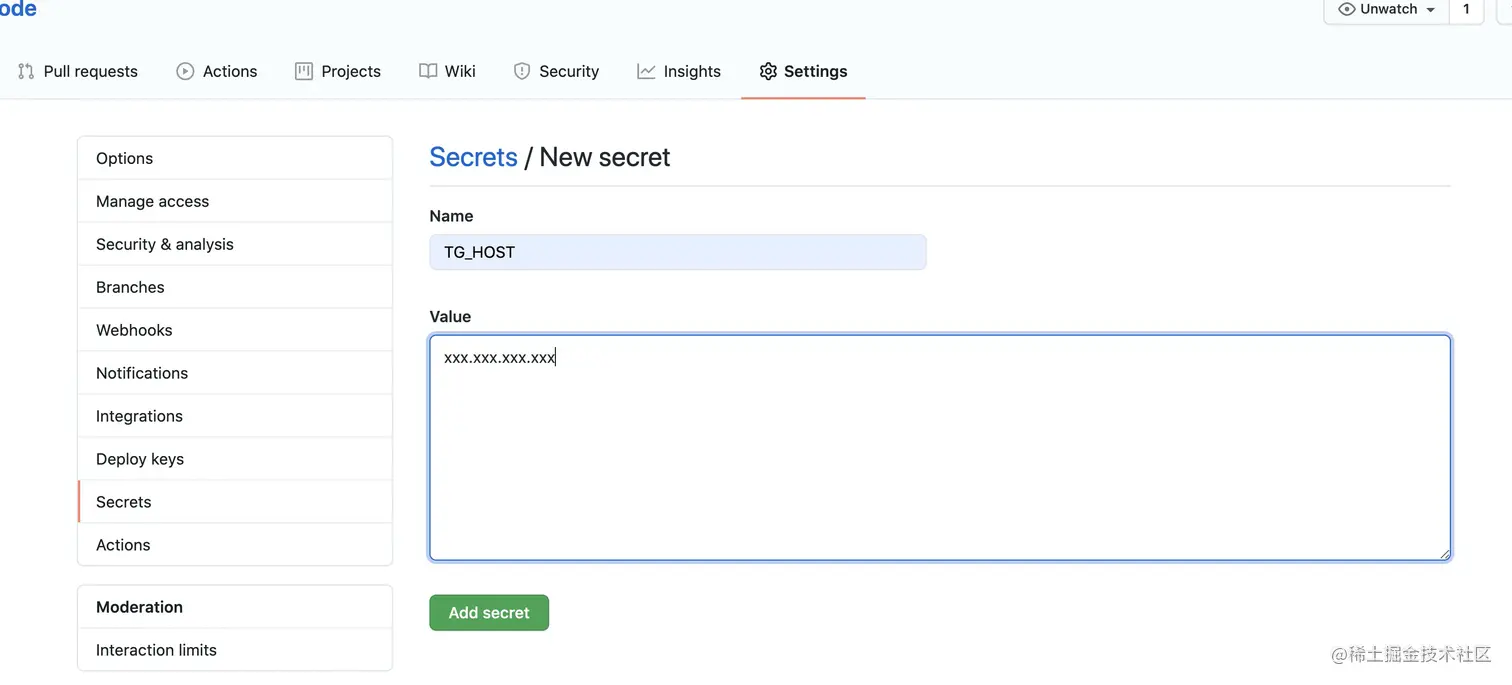Click the Settings gear icon
Viewport: 1512px width, 685px height.
768,71
